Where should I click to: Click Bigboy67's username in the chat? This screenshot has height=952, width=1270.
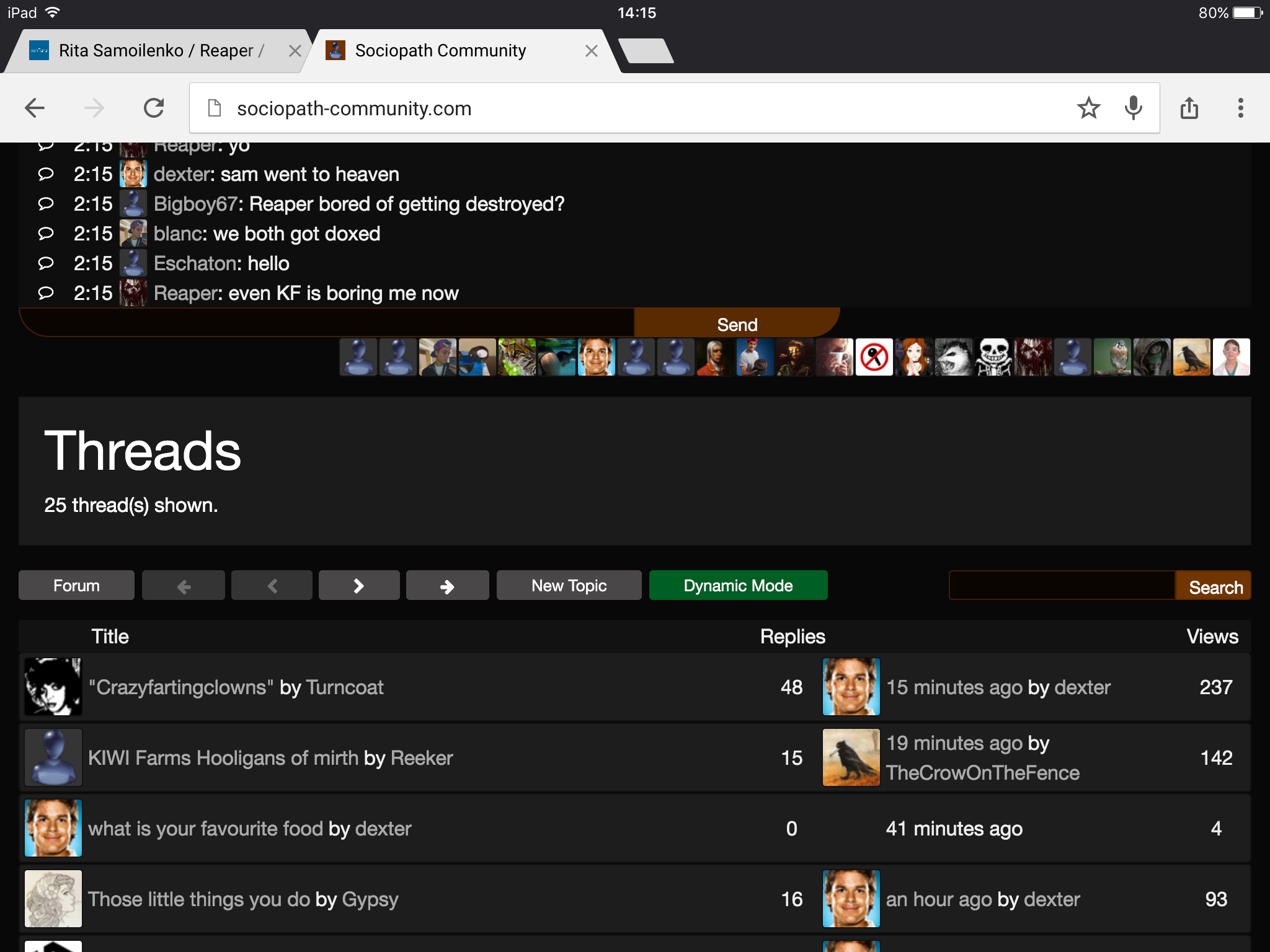pos(196,204)
